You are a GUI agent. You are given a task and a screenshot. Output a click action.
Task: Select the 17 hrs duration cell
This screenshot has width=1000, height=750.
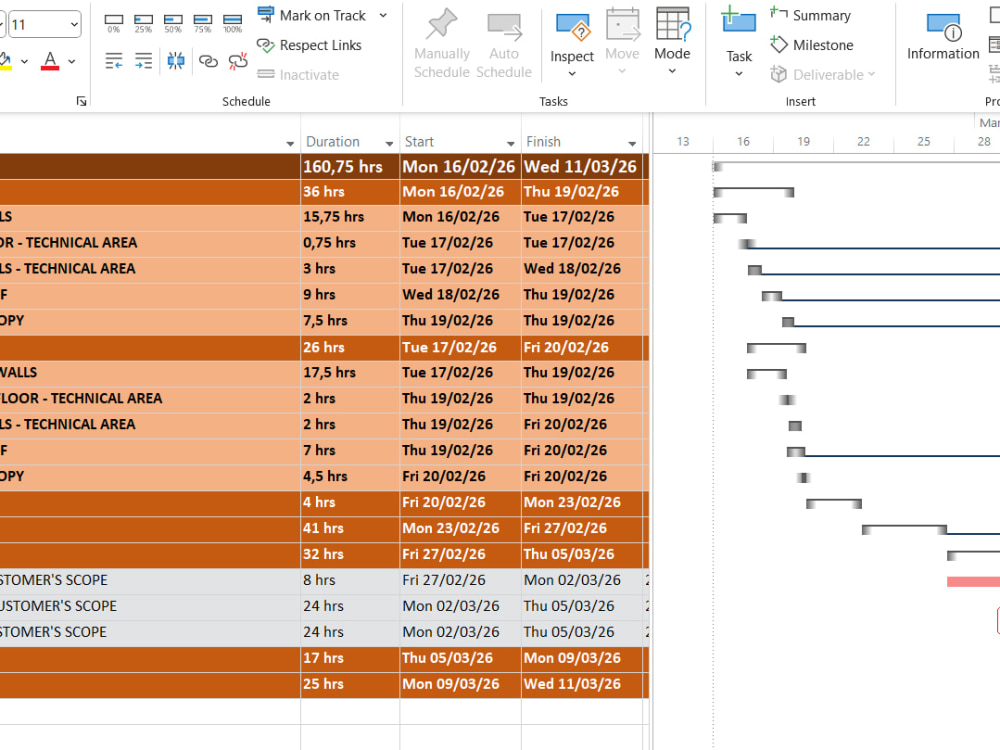350,658
